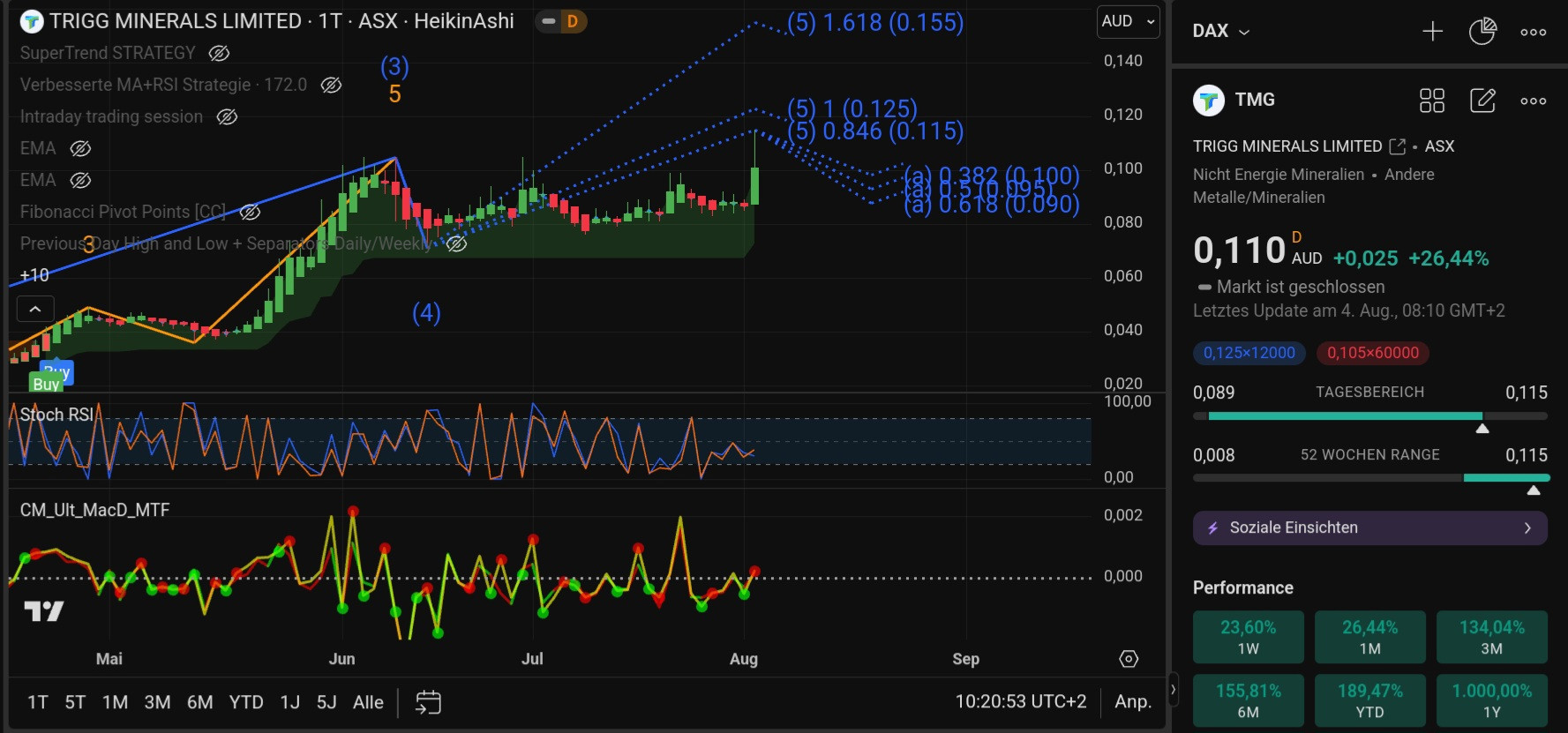Select the Alle time range
Viewport: 1568px width, 733px height.
368,702
